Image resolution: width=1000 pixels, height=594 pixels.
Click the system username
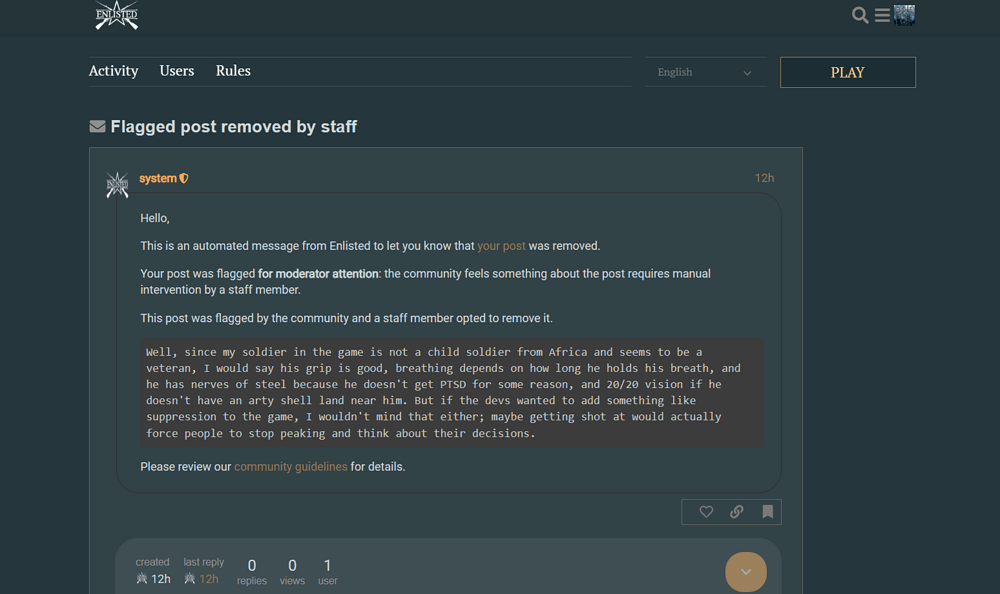[158, 179]
